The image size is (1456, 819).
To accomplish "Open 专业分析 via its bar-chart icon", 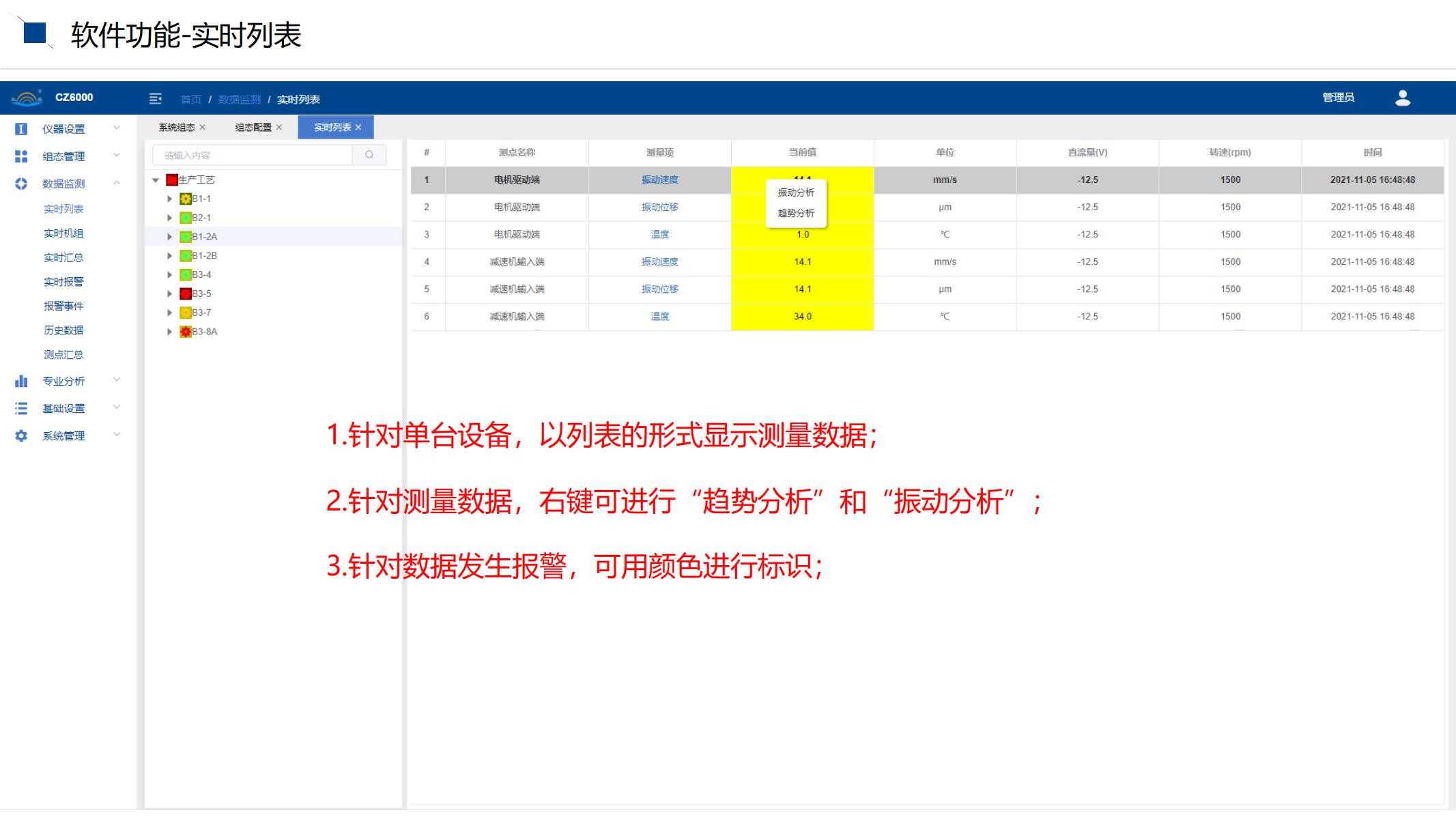I will (22, 381).
